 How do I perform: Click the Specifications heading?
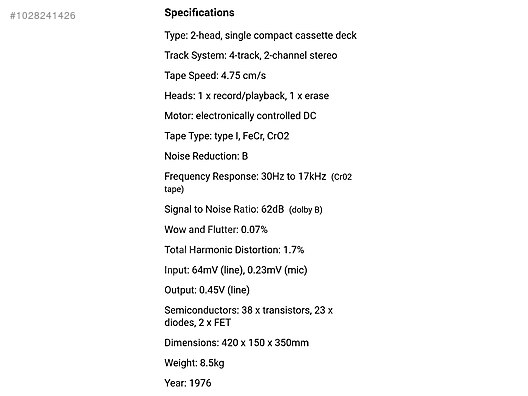pyautogui.click(x=199, y=13)
